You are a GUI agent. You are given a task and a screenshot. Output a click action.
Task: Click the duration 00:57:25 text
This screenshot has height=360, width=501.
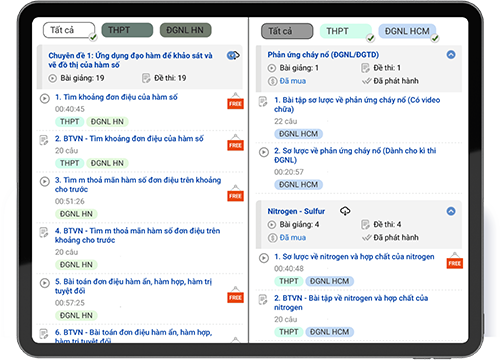click(70, 303)
